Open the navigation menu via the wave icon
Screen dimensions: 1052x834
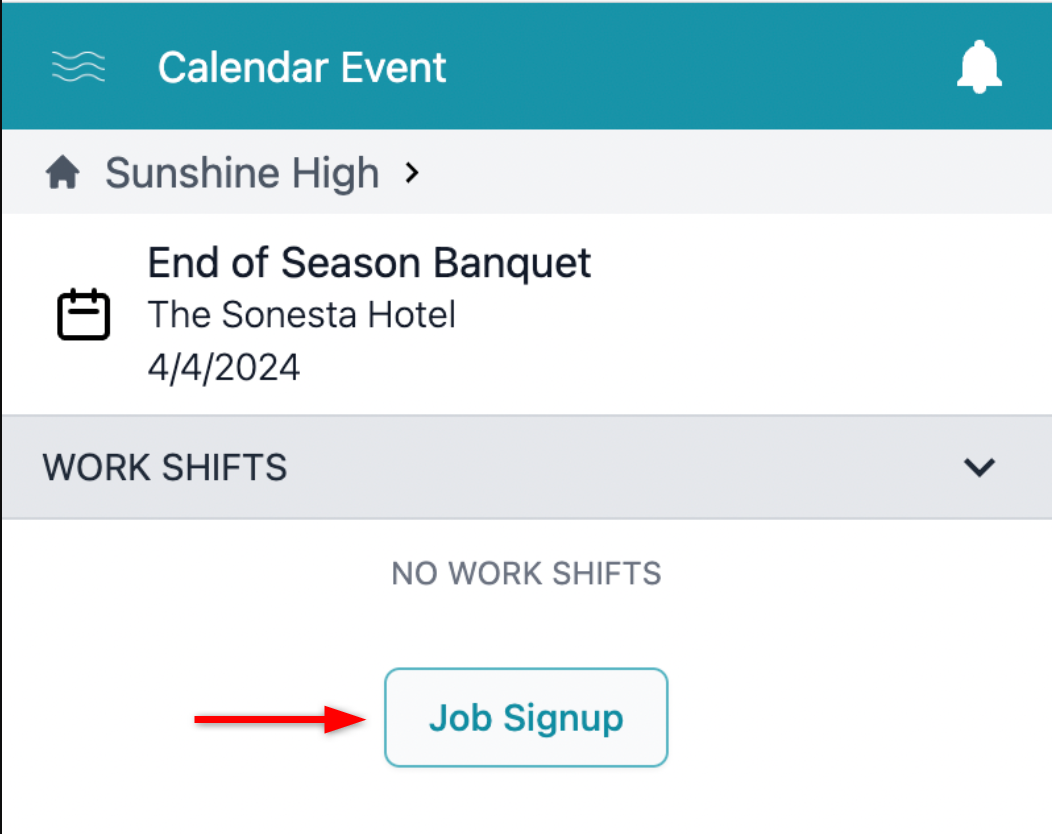(77, 67)
